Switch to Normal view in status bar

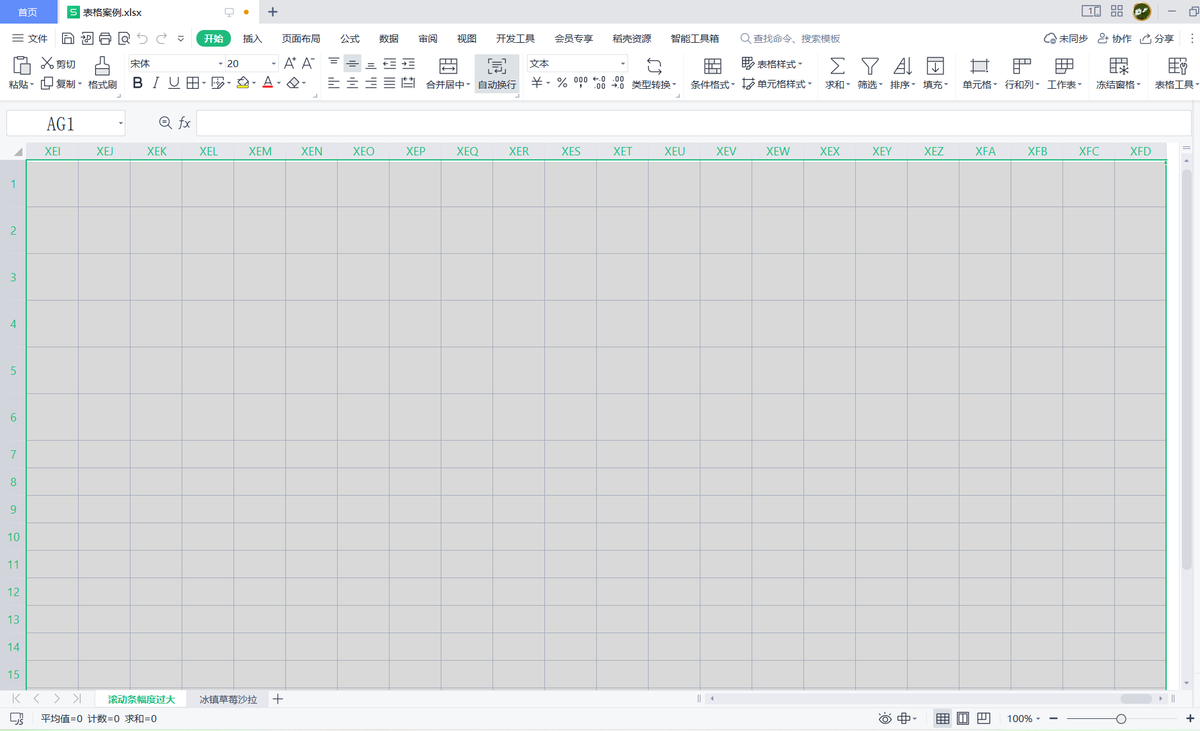pos(943,719)
